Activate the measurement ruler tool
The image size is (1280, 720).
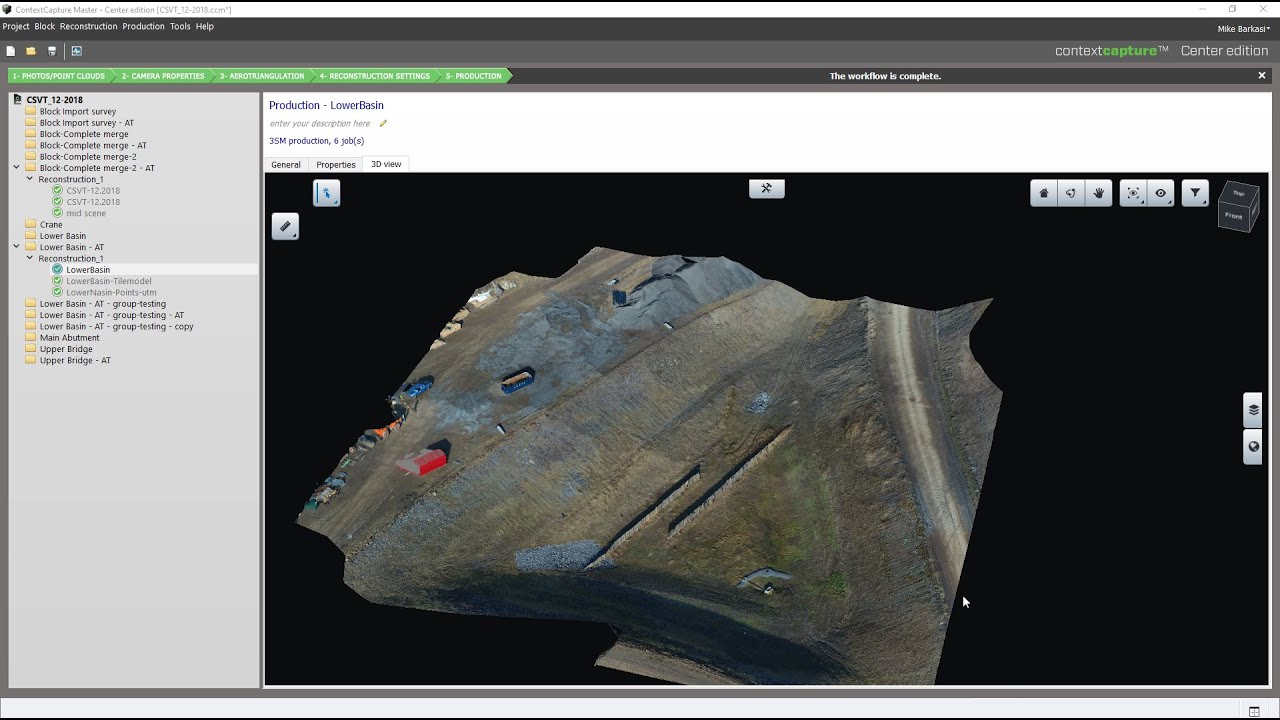click(285, 227)
